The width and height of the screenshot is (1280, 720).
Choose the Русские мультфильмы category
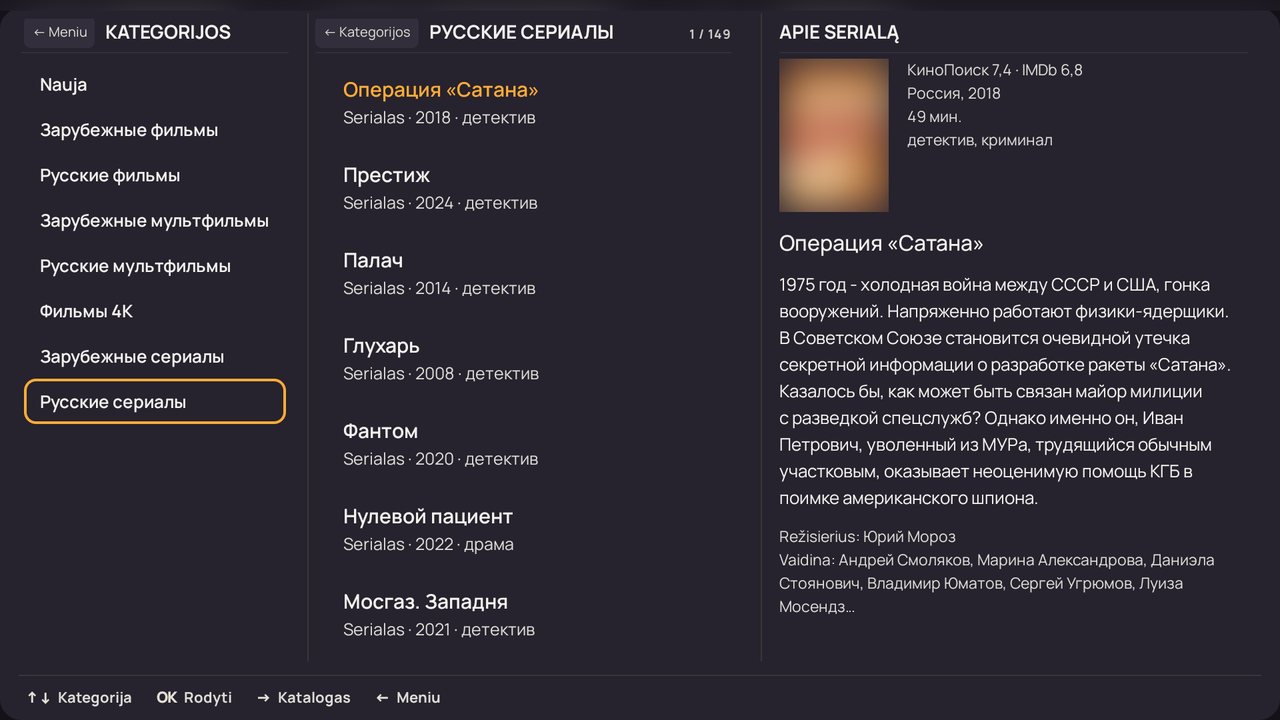pyautogui.click(x=155, y=266)
